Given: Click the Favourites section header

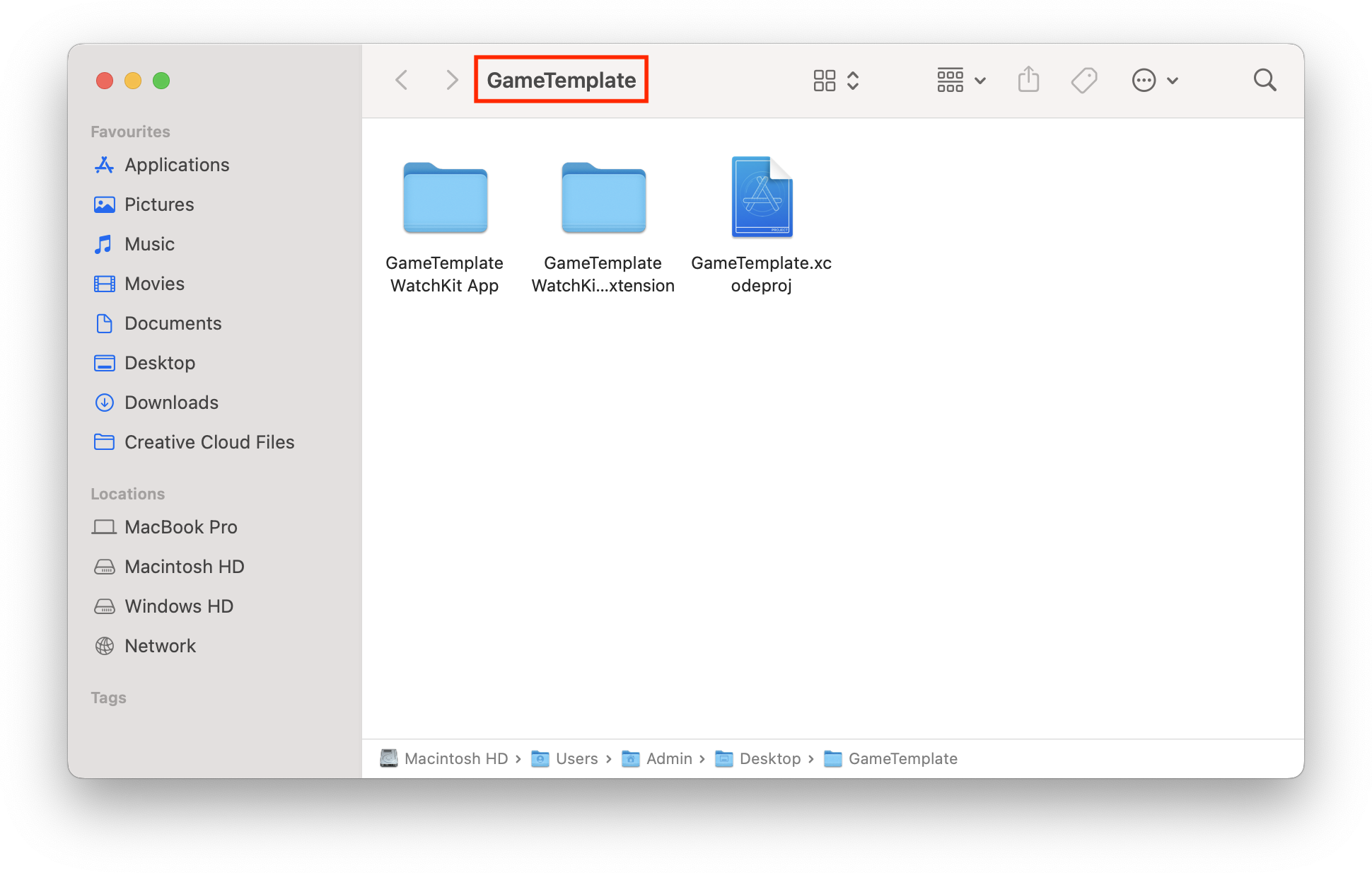Looking at the screenshot, I should (130, 132).
